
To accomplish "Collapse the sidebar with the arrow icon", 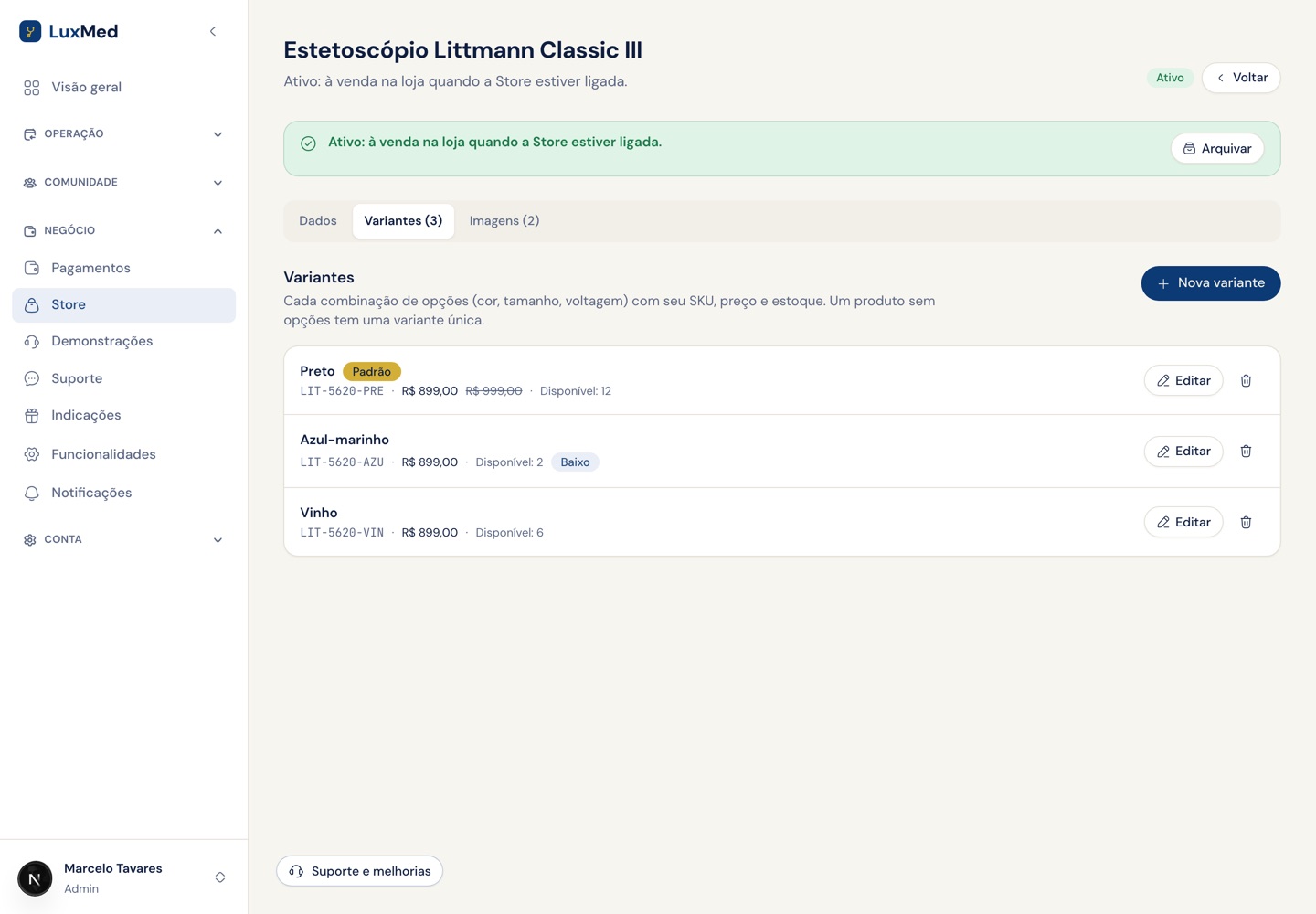I will [213, 32].
